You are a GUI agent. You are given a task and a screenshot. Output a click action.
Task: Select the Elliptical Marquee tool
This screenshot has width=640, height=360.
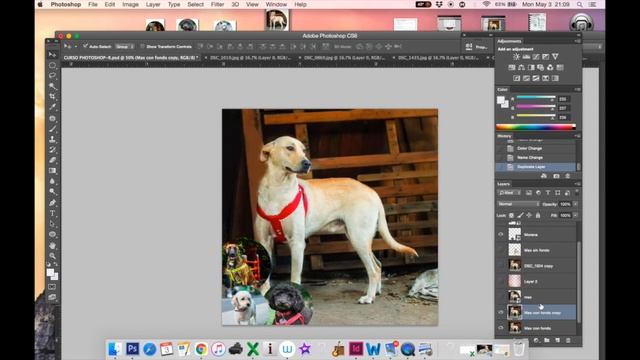(x=52, y=65)
